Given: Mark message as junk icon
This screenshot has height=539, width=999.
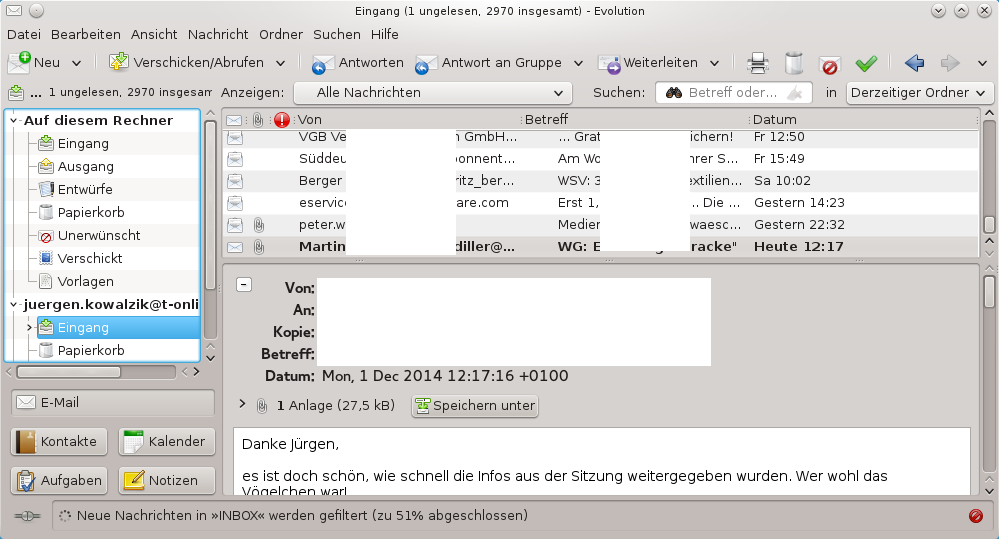Looking at the screenshot, I should tap(830, 62).
